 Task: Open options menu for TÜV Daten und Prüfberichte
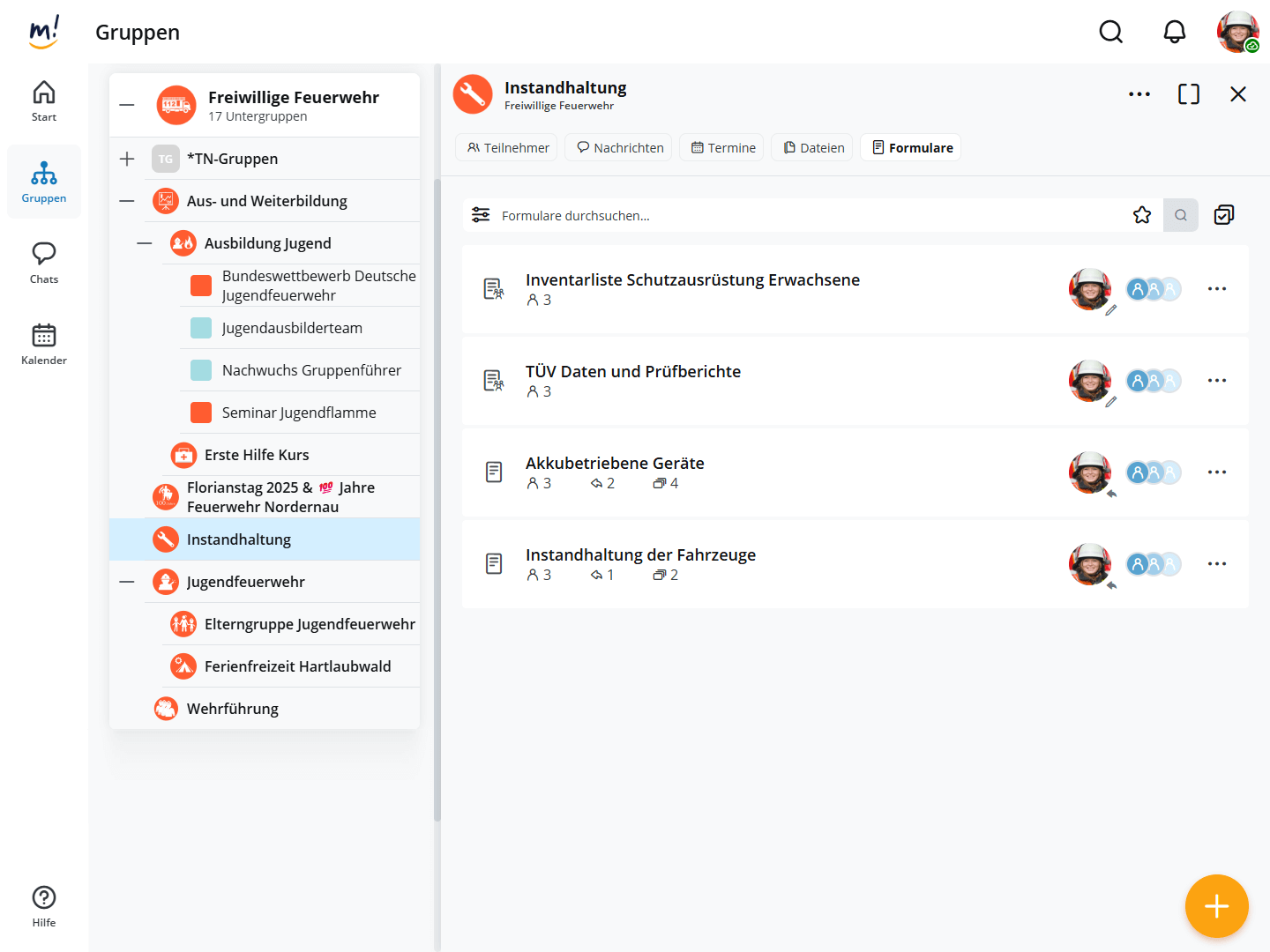pos(1216,381)
